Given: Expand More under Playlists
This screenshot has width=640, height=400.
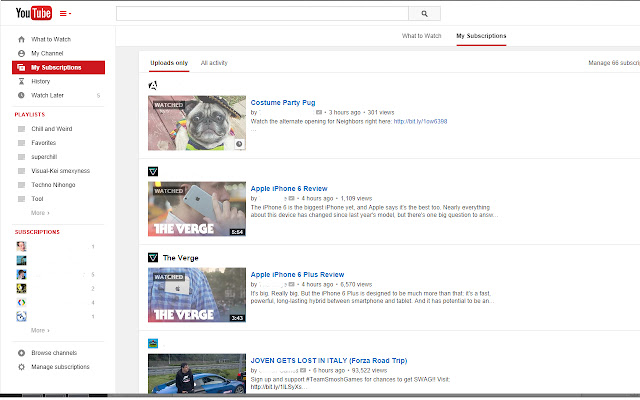Looking at the screenshot, I should point(40,213).
